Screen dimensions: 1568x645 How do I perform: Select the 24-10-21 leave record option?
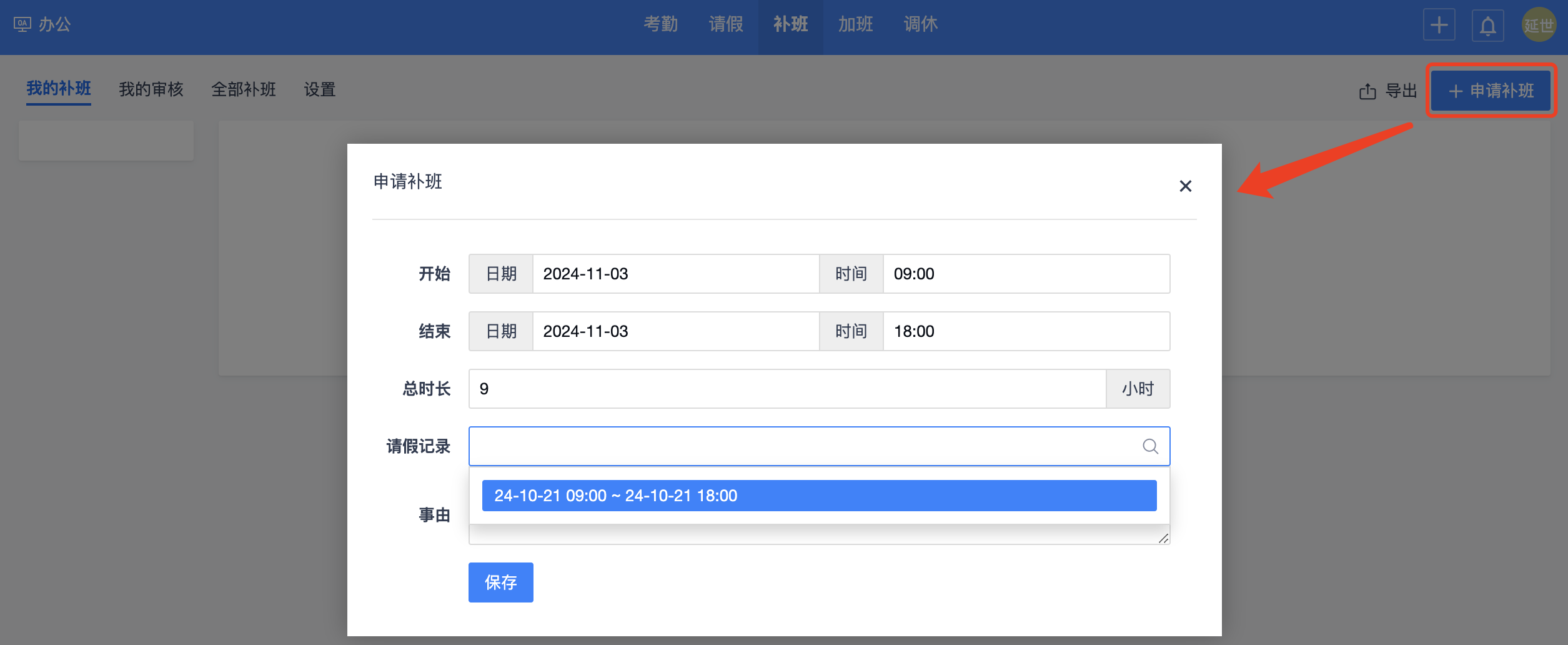pyautogui.click(x=818, y=496)
